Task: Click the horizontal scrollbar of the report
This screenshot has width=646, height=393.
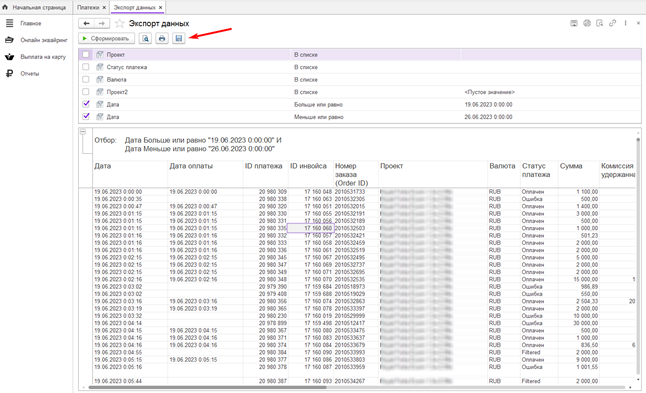Action: pos(207,387)
